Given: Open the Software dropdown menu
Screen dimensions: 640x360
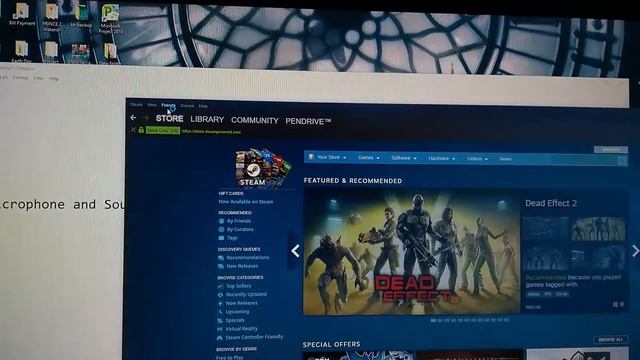Looking at the screenshot, I should (404, 158).
